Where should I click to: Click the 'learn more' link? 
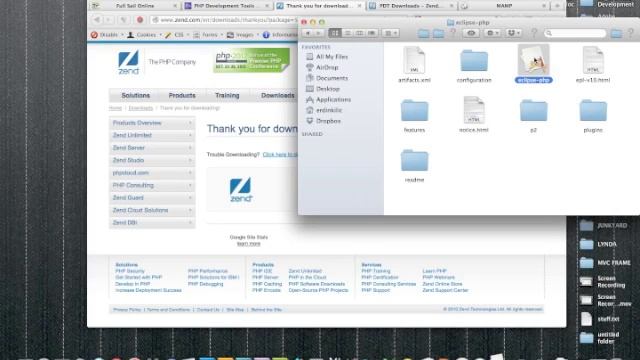click(x=248, y=244)
